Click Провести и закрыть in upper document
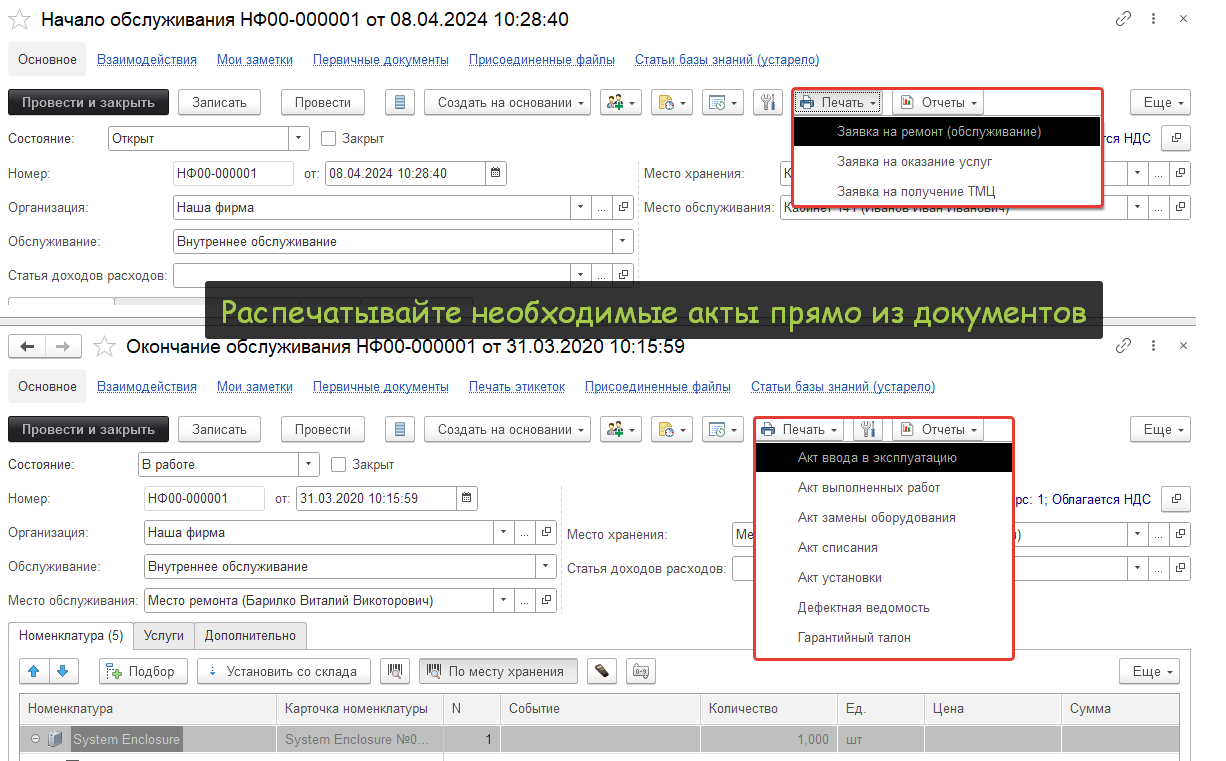This screenshot has height=761, width=1226. 88,102
